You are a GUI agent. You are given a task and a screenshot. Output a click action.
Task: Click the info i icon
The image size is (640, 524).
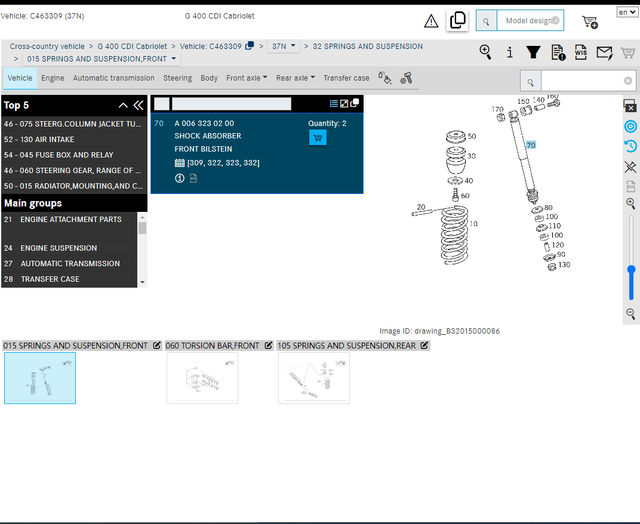[x=509, y=52]
